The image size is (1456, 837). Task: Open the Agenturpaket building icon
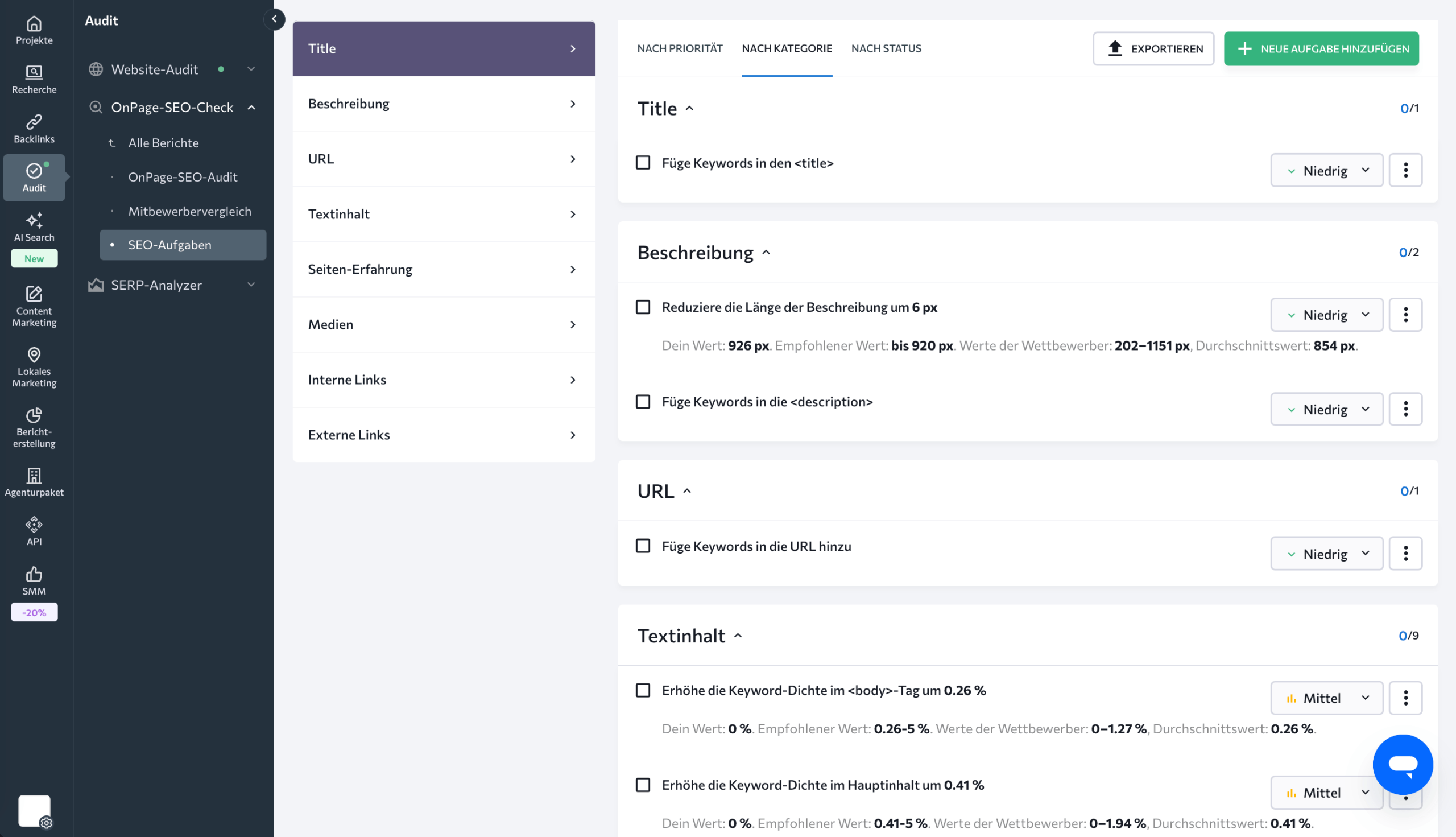click(x=34, y=476)
